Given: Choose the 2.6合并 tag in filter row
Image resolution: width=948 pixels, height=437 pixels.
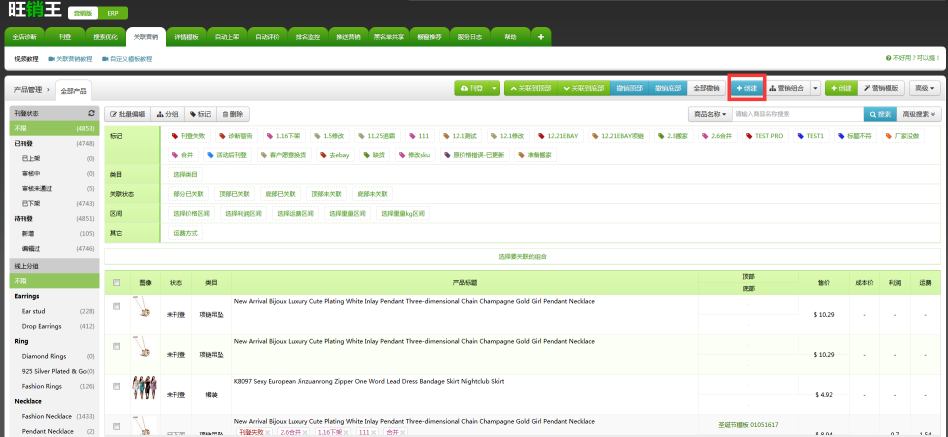Looking at the screenshot, I should [716, 136].
